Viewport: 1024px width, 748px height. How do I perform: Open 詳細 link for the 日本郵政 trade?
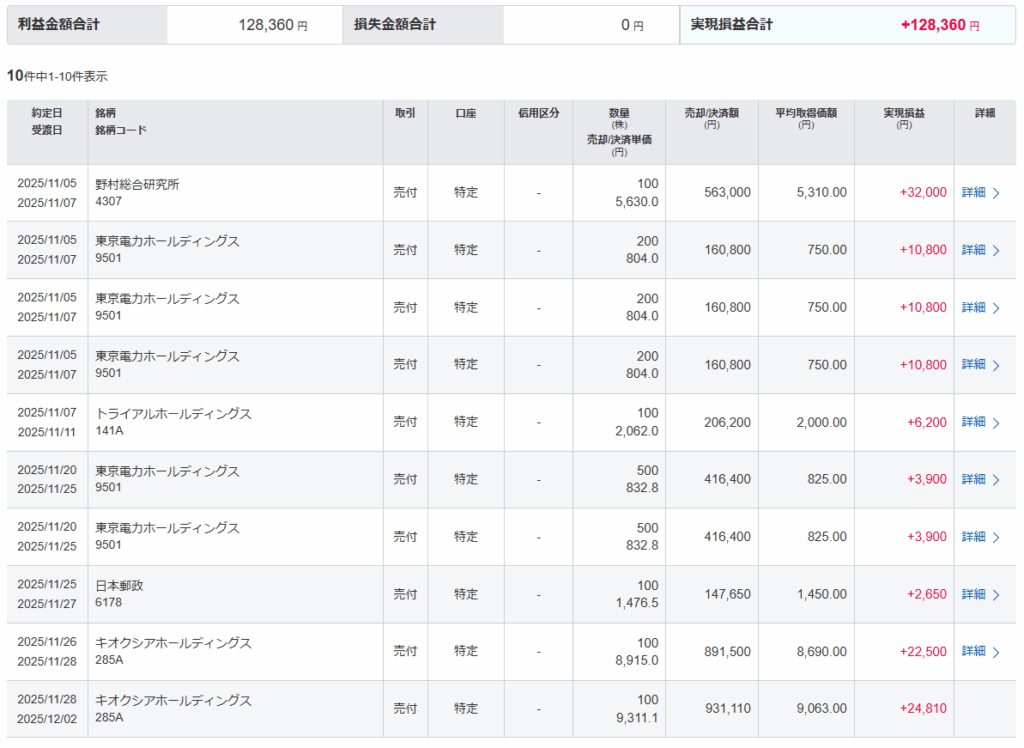pos(973,595)
